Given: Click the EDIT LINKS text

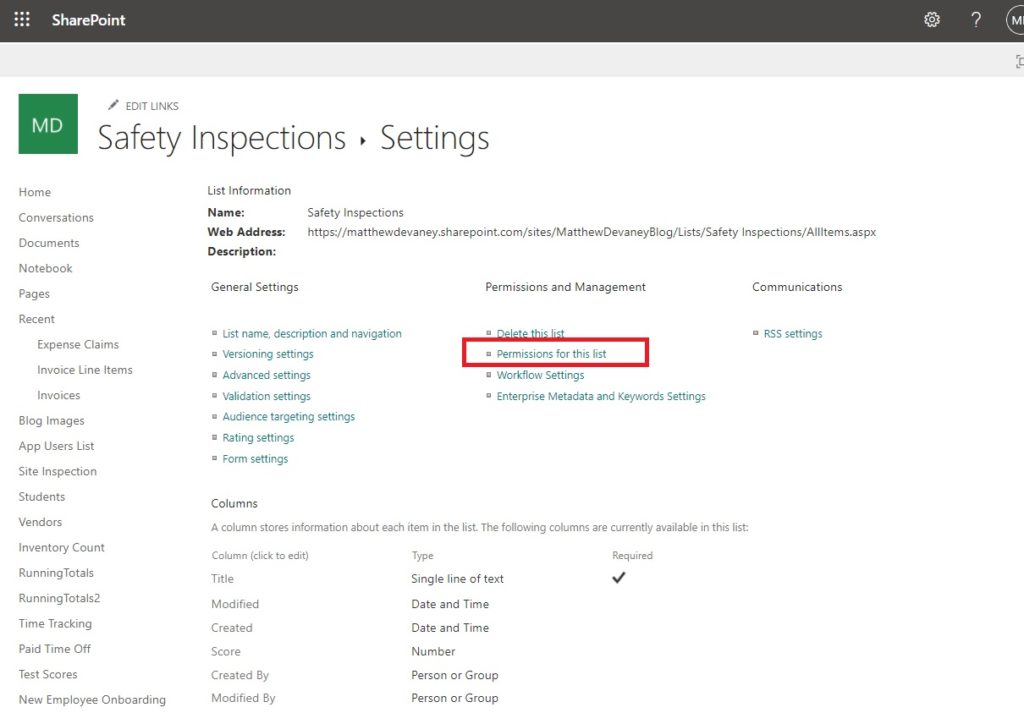Looking at the screenshot, I should pyautogui.click(x=152, y=106).
